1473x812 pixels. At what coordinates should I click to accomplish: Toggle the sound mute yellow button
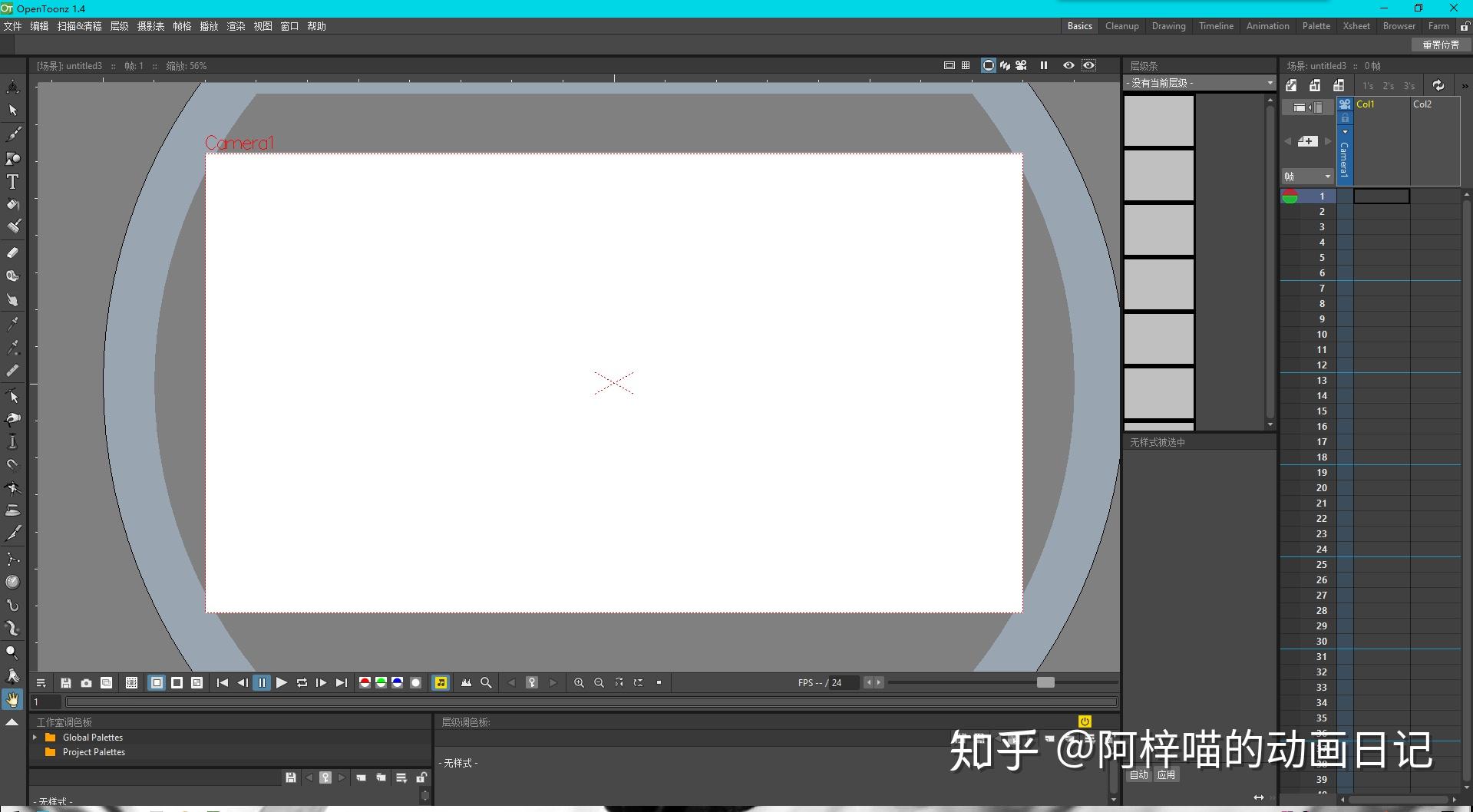pyautogui.click(x=441, y=682)
